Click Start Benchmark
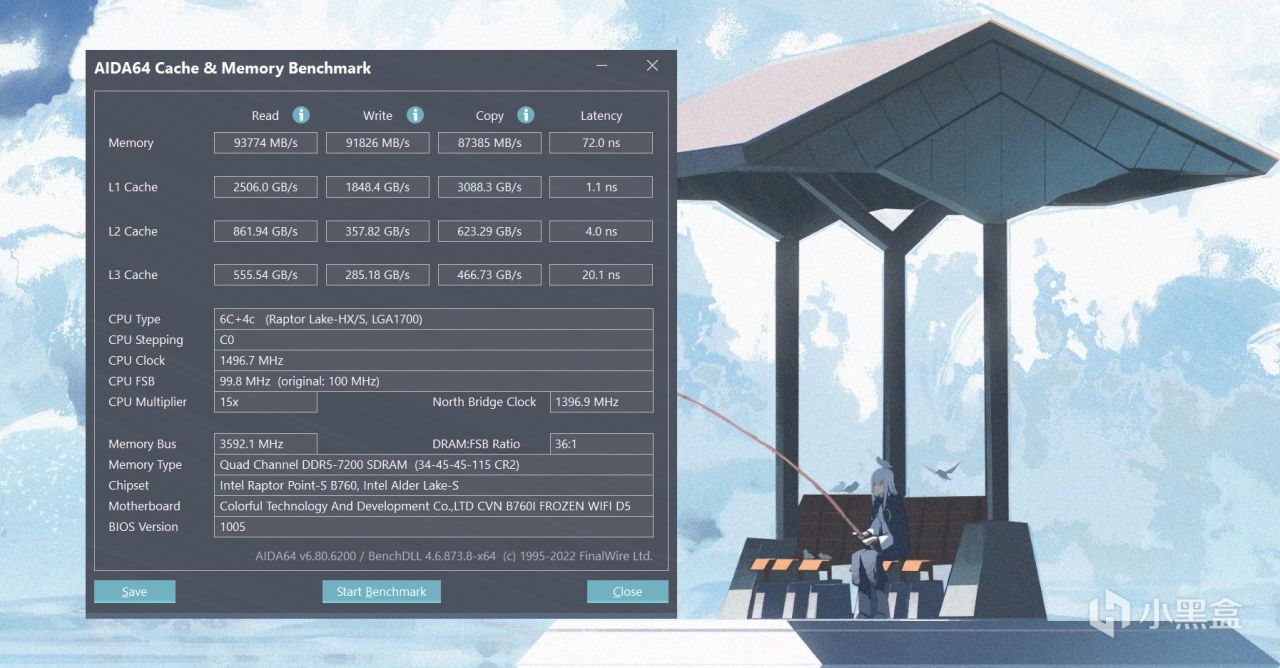 pyautogui.click(x=381, y=591)
